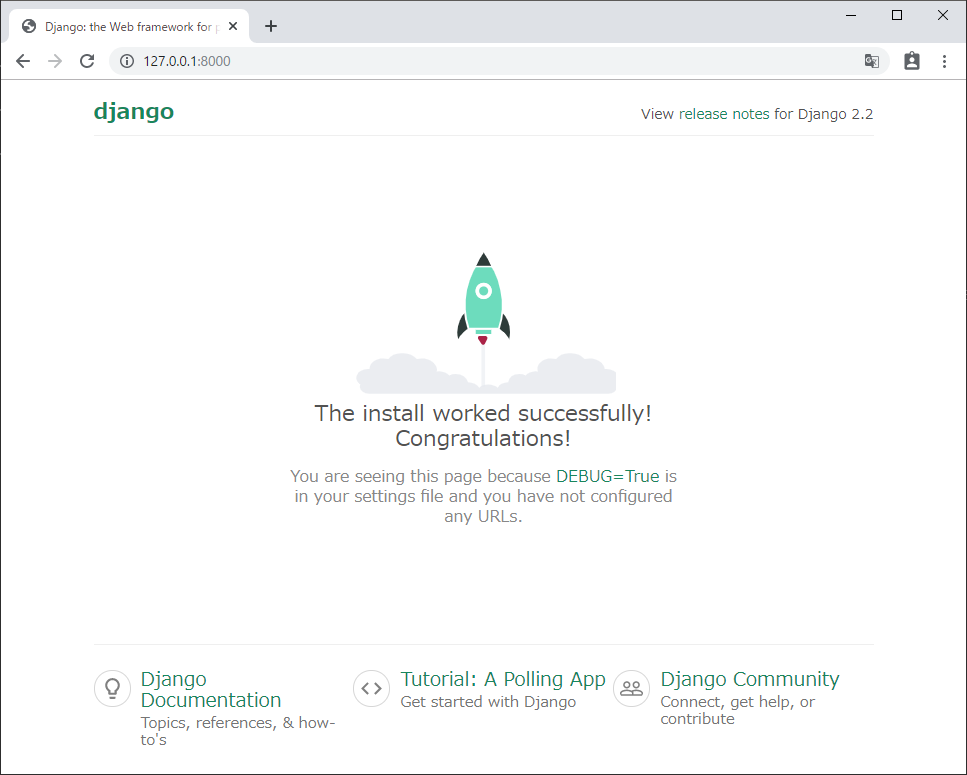The image size is (967, 775).
Task: Select the Django: the Web framework tab
Action: (x=129, y=27)
